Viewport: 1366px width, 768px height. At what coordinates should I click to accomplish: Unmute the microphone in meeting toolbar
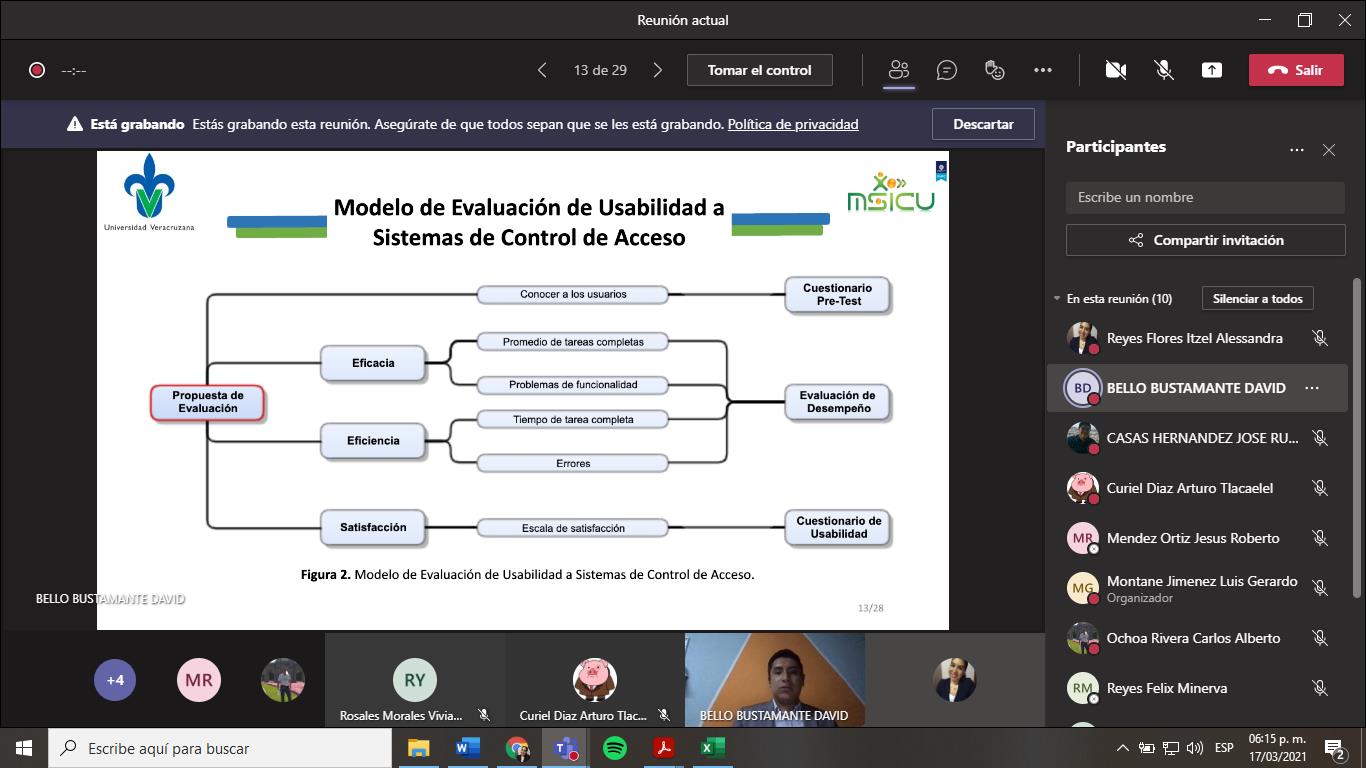click(1163, 70)
